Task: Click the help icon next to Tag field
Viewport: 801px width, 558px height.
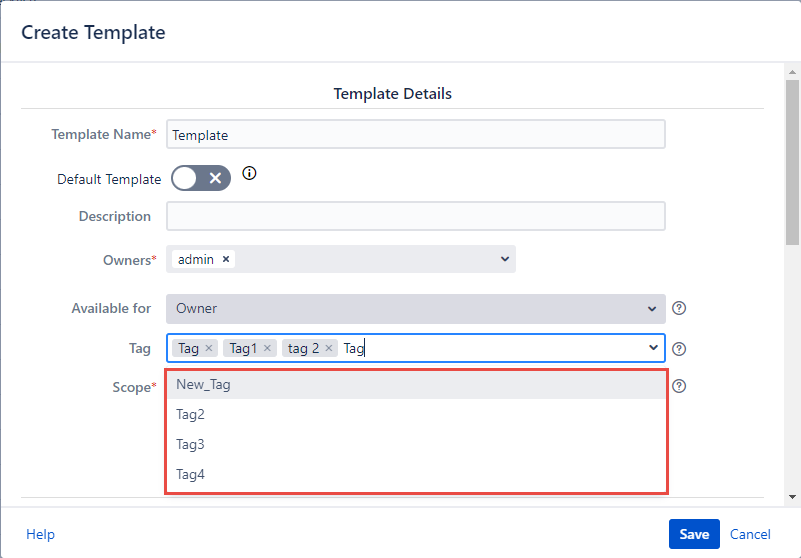Action: tap(679, 349)
